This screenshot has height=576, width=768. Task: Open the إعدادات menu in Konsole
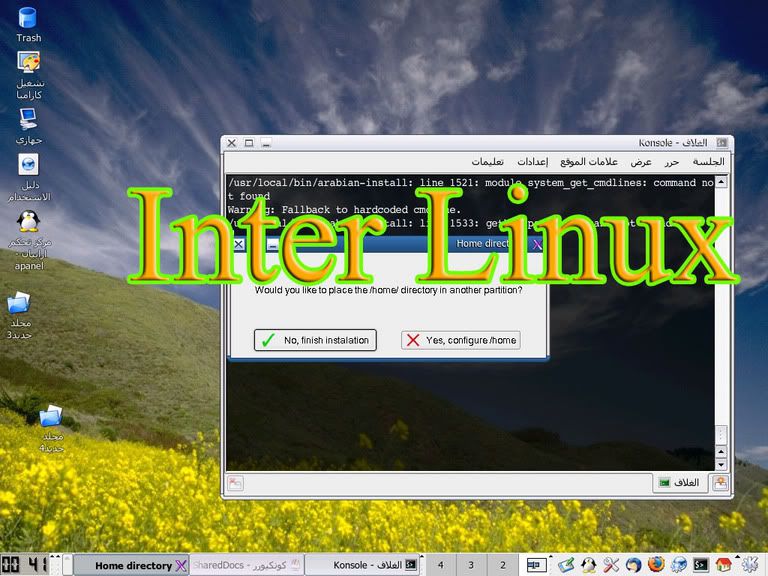click(x=532, y=162)
